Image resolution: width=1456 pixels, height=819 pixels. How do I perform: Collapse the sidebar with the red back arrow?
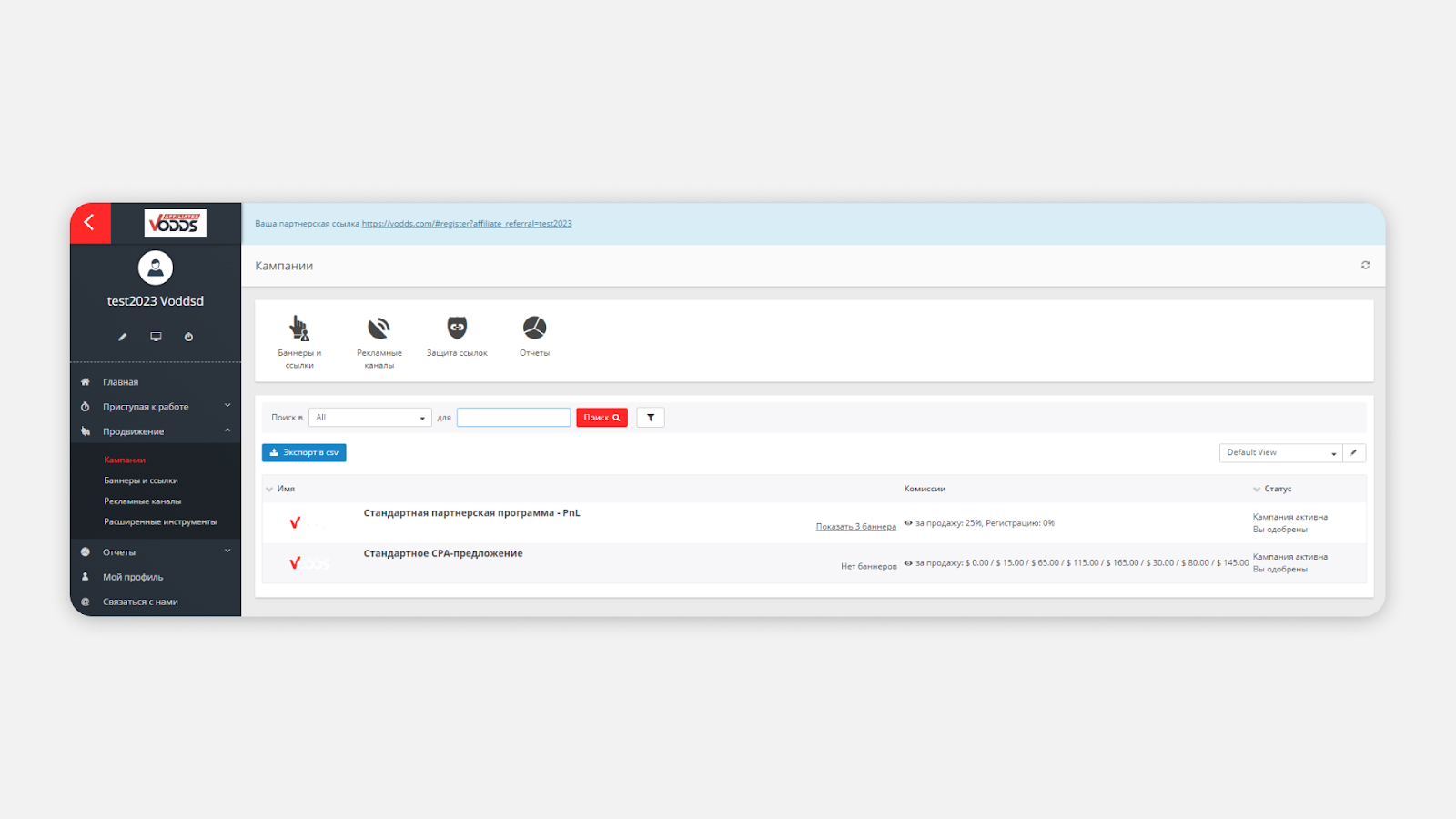click(90, 223)
